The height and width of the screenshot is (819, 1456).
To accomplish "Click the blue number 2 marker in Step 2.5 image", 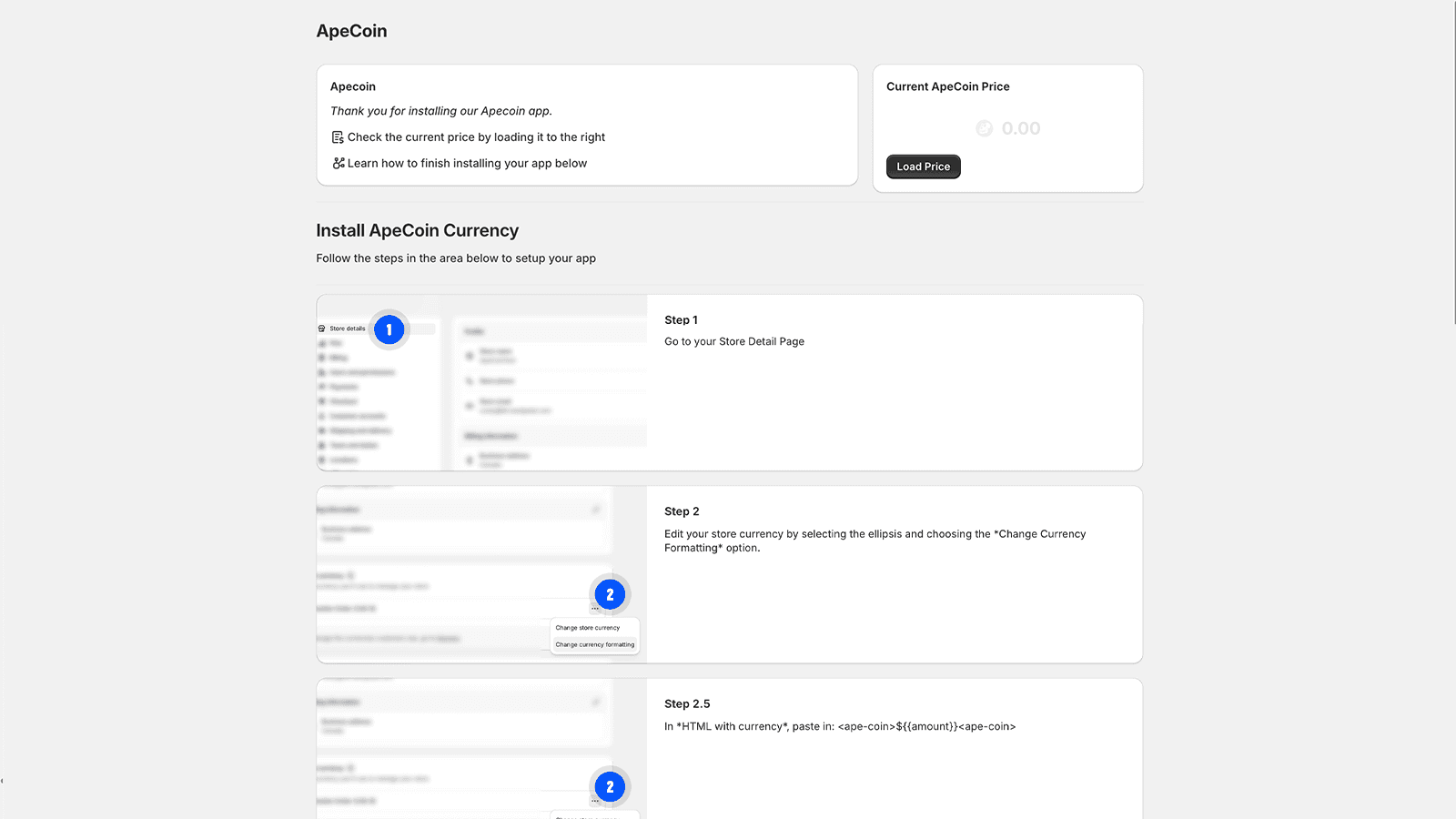I will [x=610, y=787].
